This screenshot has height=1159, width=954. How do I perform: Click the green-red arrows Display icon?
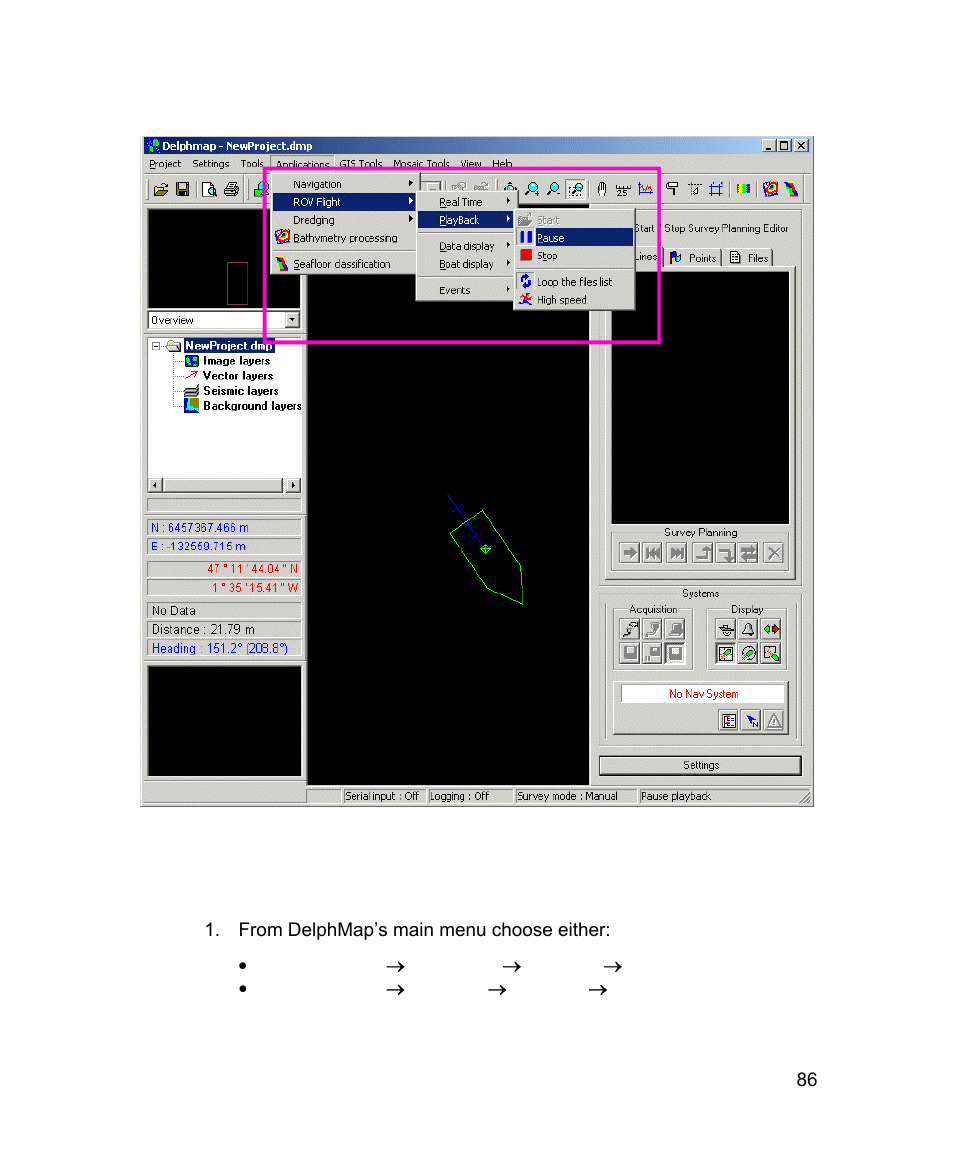[x=771, y=629]
